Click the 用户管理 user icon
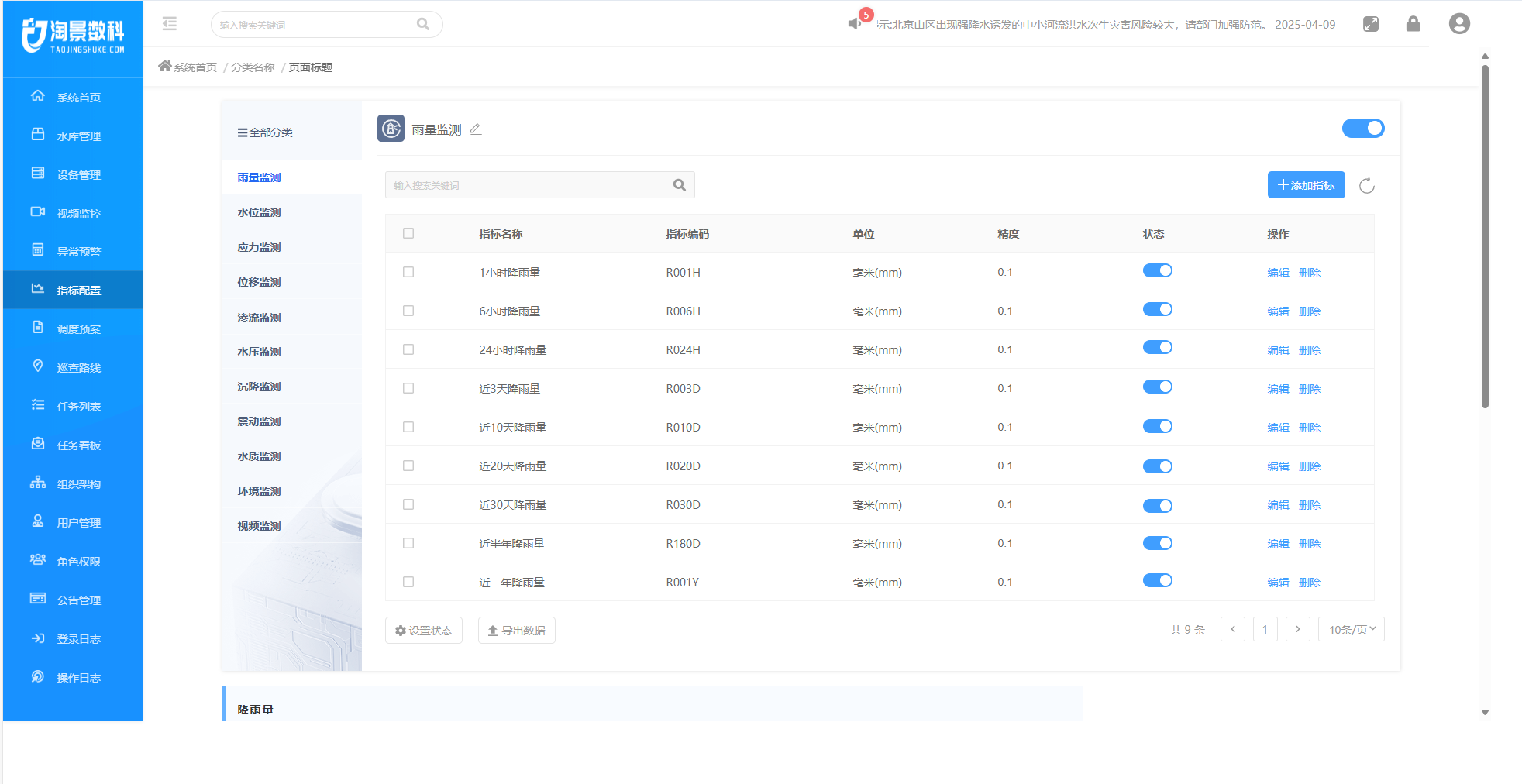Image resolution: width=1522 pixels, height=784 pixels. pos(38,521)
